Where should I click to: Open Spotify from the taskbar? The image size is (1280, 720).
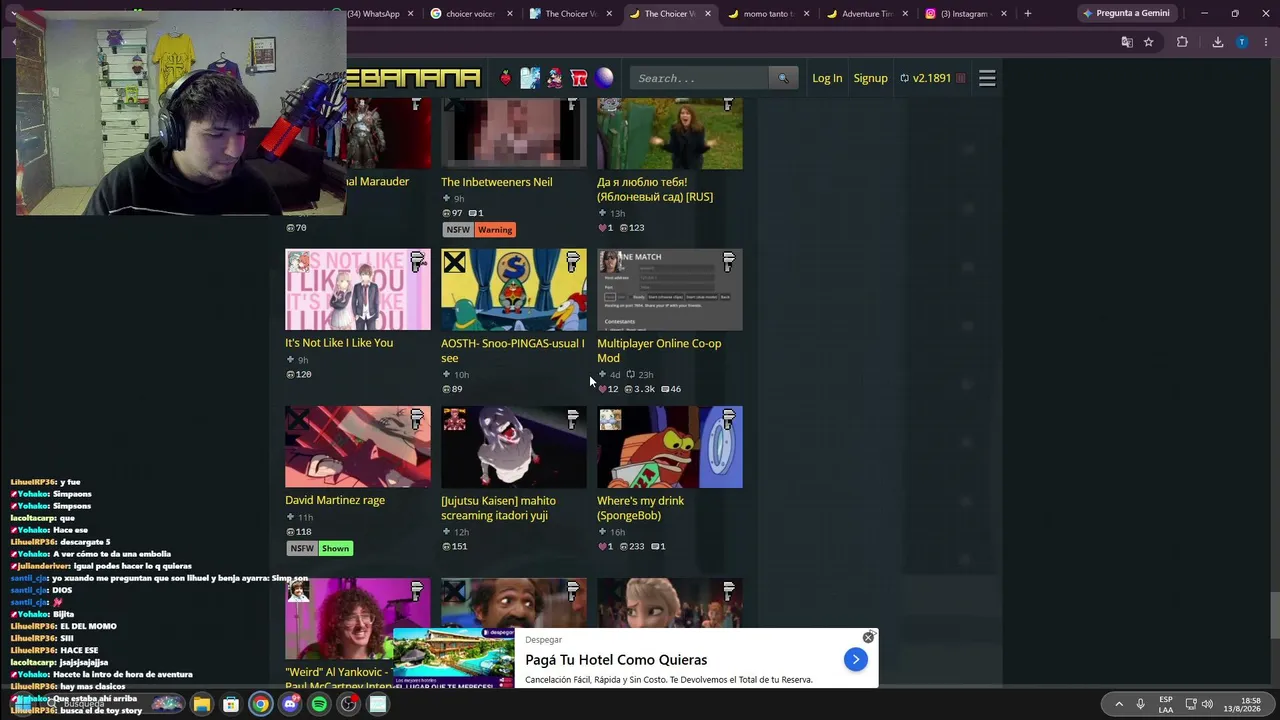pos(319,704)
